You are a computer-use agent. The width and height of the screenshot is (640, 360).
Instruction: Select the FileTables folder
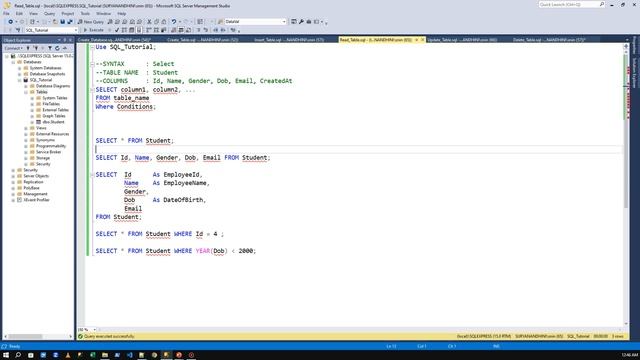pyautogui.click(x=51, y=104)
